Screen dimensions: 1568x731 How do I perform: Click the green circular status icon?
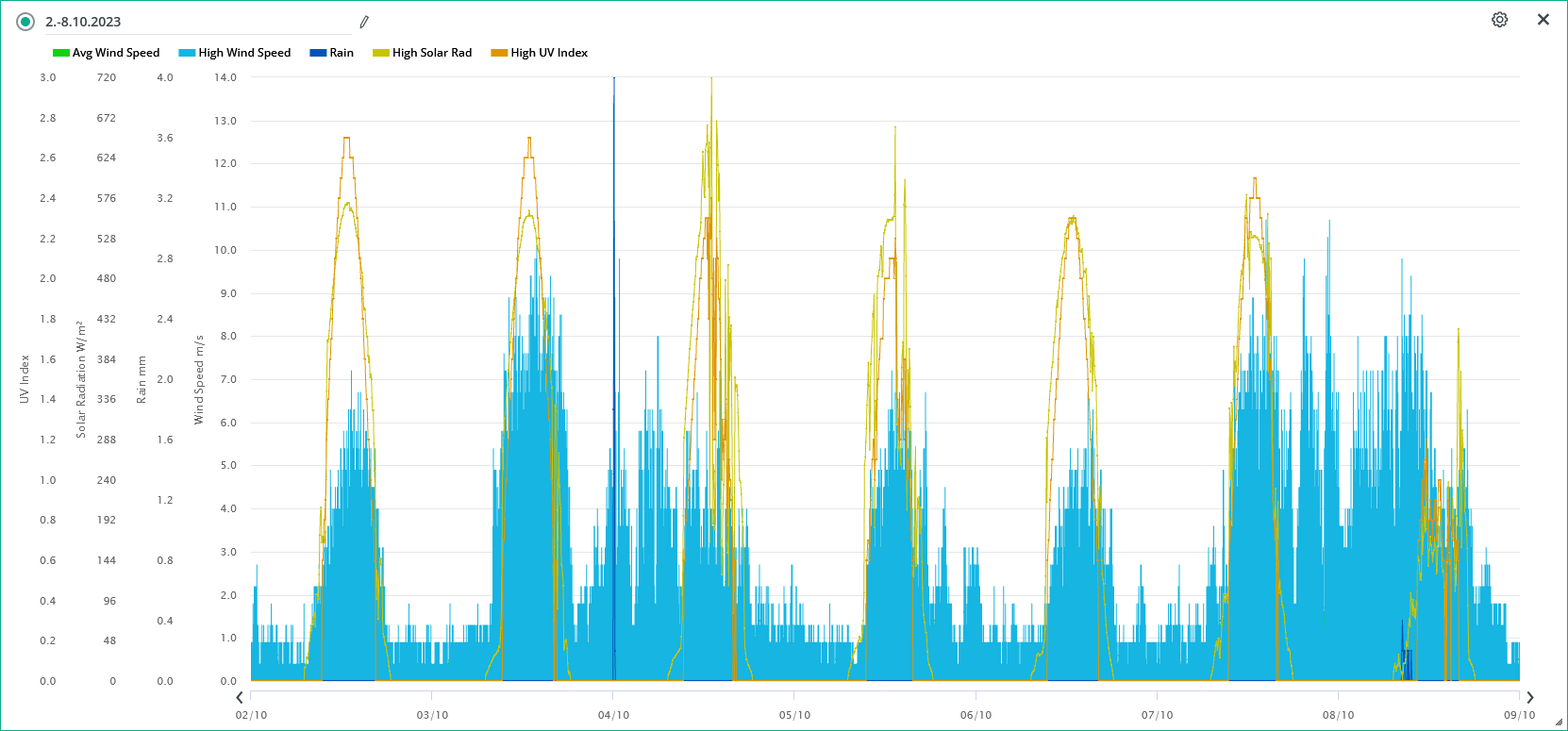(25, 22)
